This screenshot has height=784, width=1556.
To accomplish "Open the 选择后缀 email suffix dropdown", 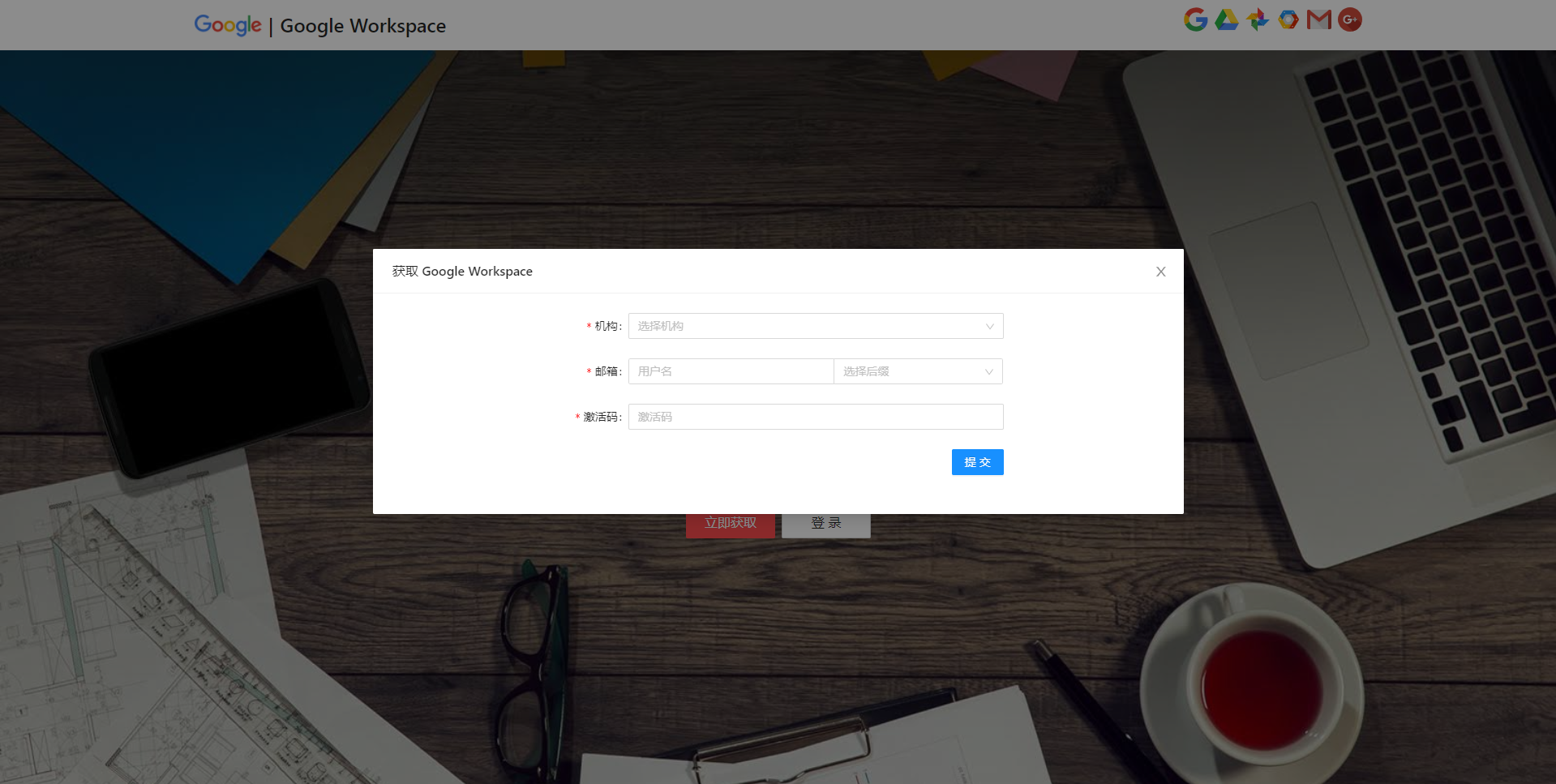I will [918, 371].
